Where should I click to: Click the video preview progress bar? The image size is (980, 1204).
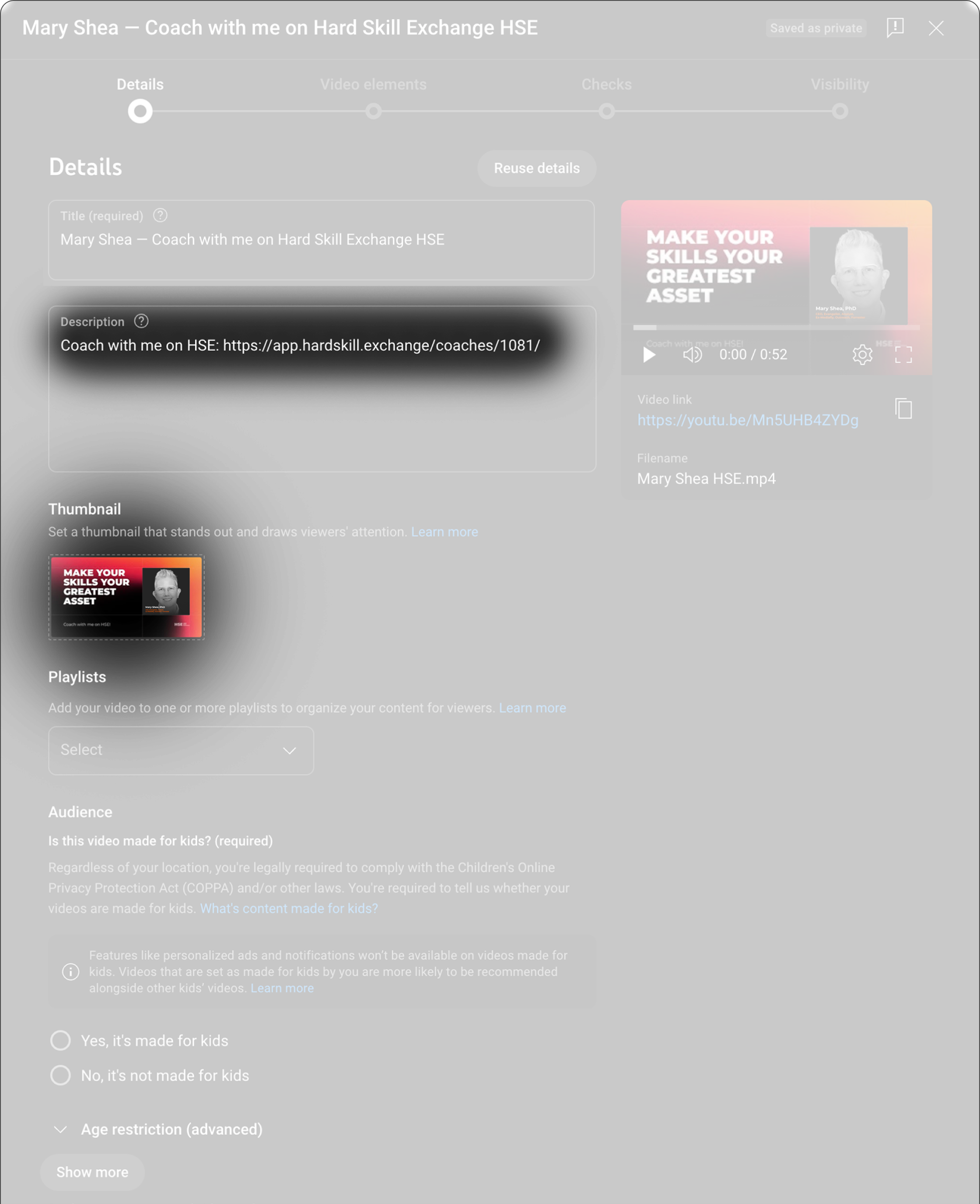tap(776, 327)
